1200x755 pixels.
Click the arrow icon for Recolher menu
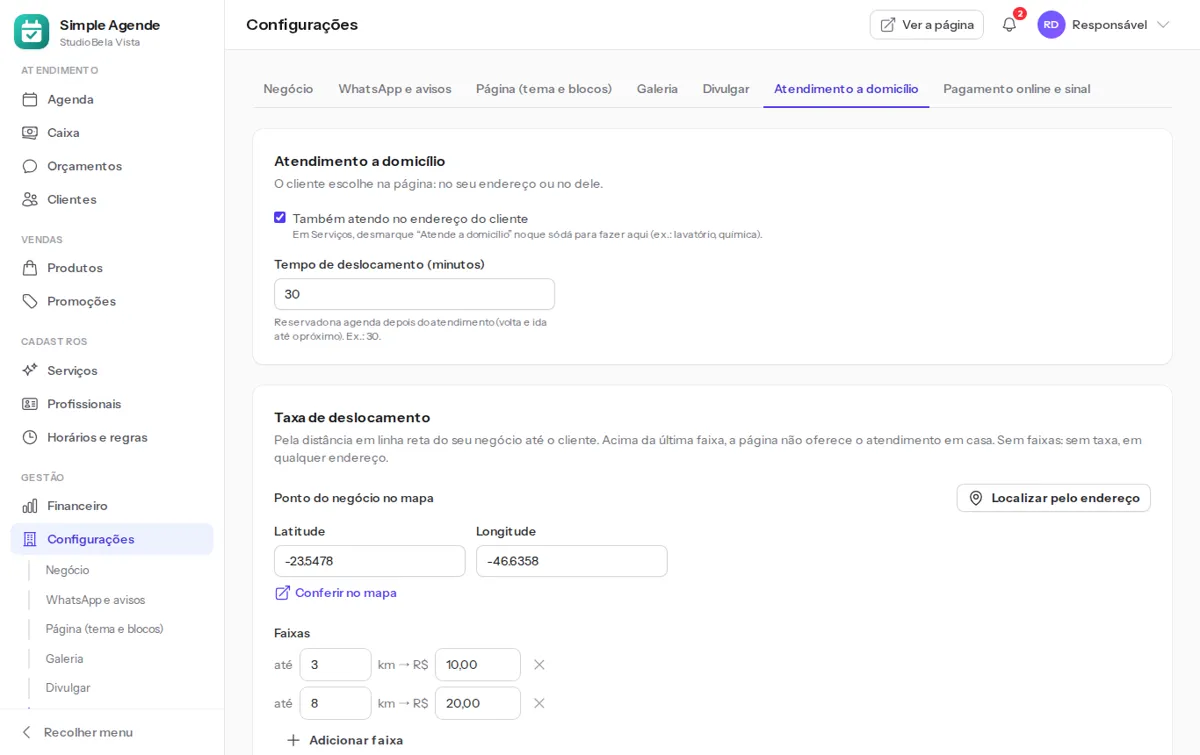(27, 732)
